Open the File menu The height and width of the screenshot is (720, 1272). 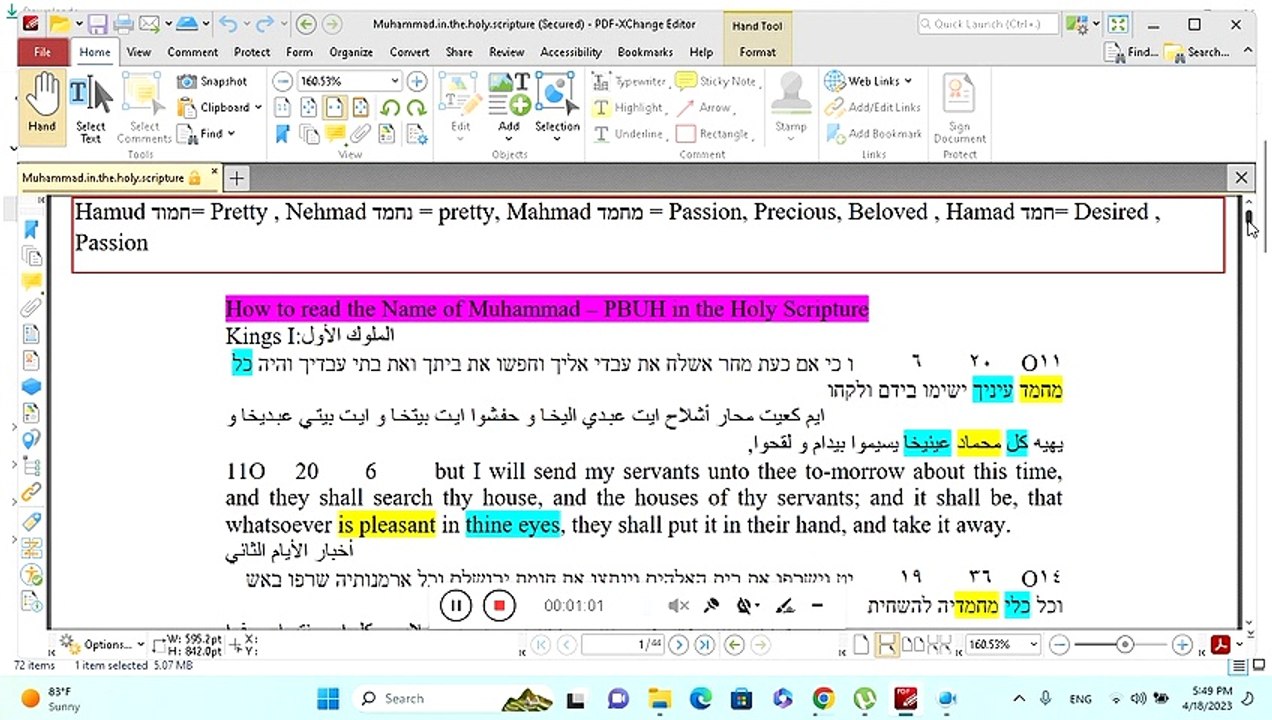[x=43, y=52]
